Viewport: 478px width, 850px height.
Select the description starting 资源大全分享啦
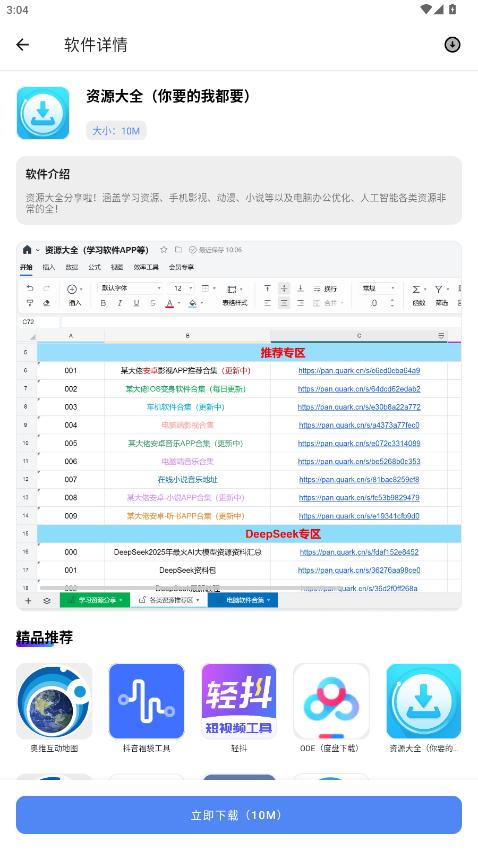tap(236, 203)
